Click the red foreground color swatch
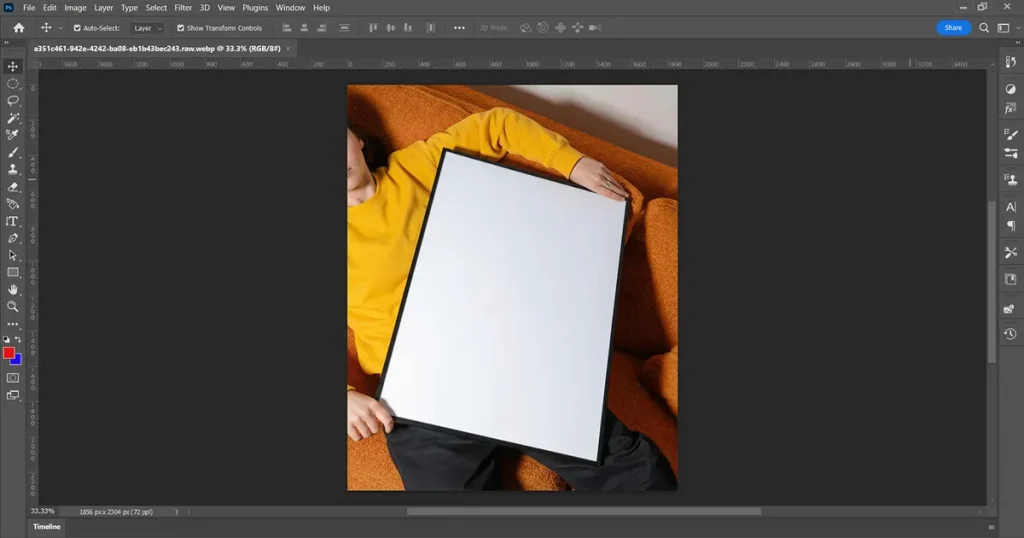The image size is (1024, 538). [x=9, y=353]
